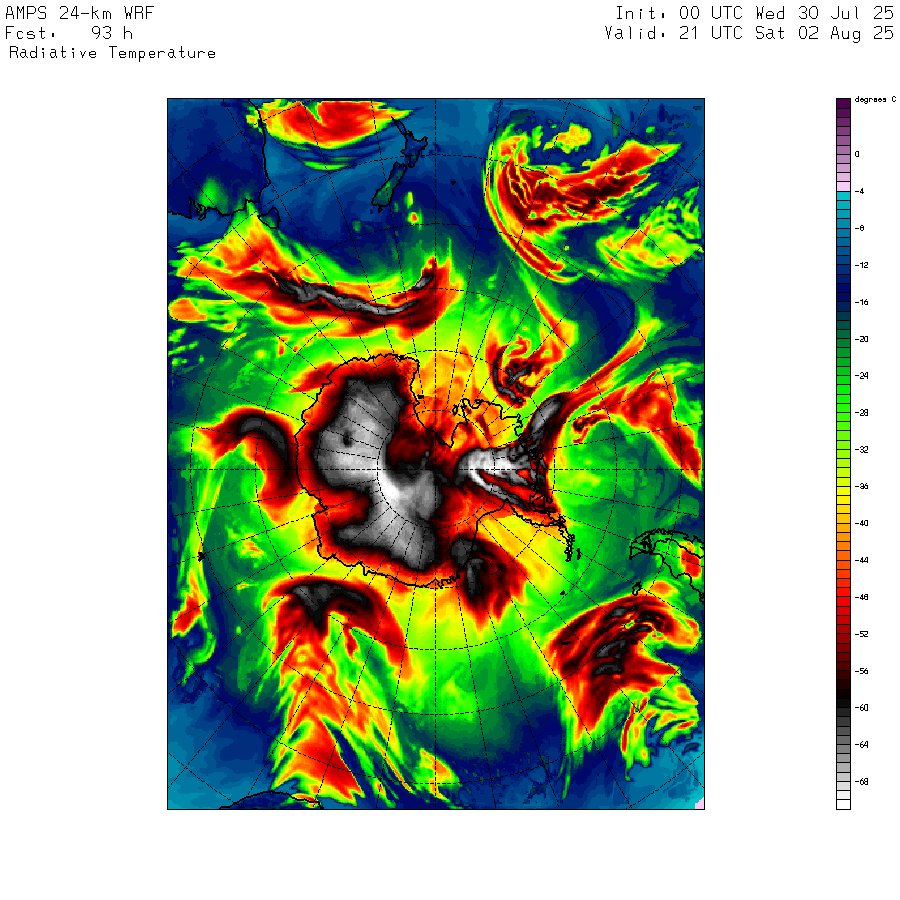The width and height of the screenshot is (900, 900).
Task: Click the 'Valid: 21 UTC Sat 02 Aug 25' line
Action: tap(749, 33)
